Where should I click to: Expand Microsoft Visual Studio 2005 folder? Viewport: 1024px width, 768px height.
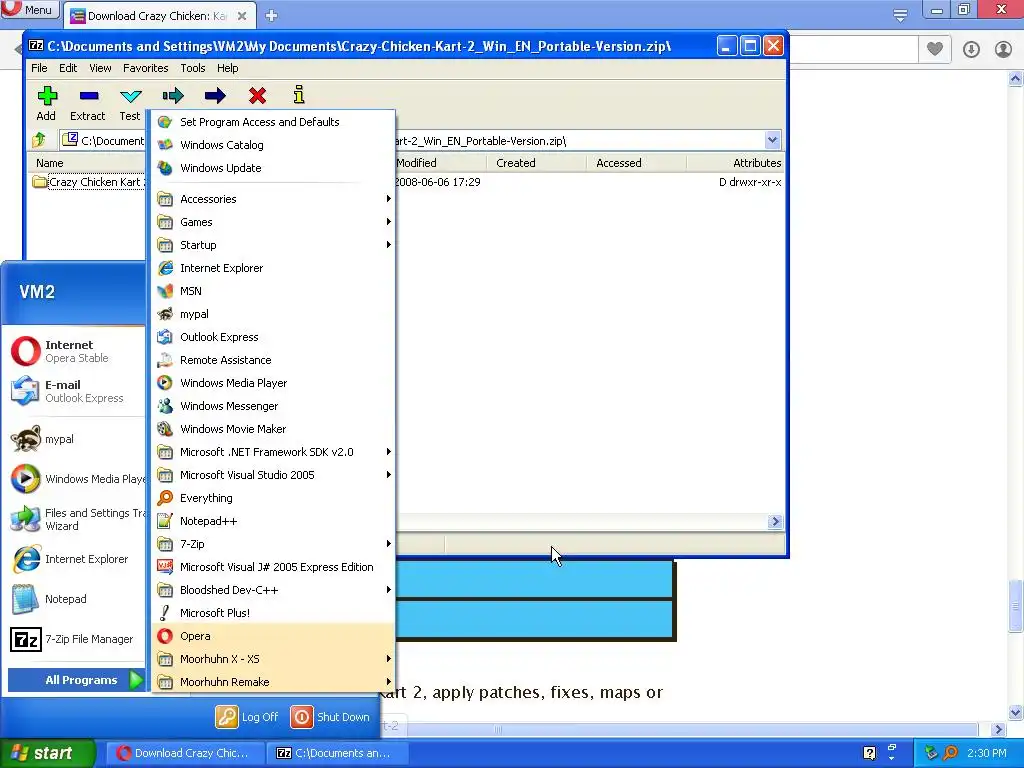(273, 475)
